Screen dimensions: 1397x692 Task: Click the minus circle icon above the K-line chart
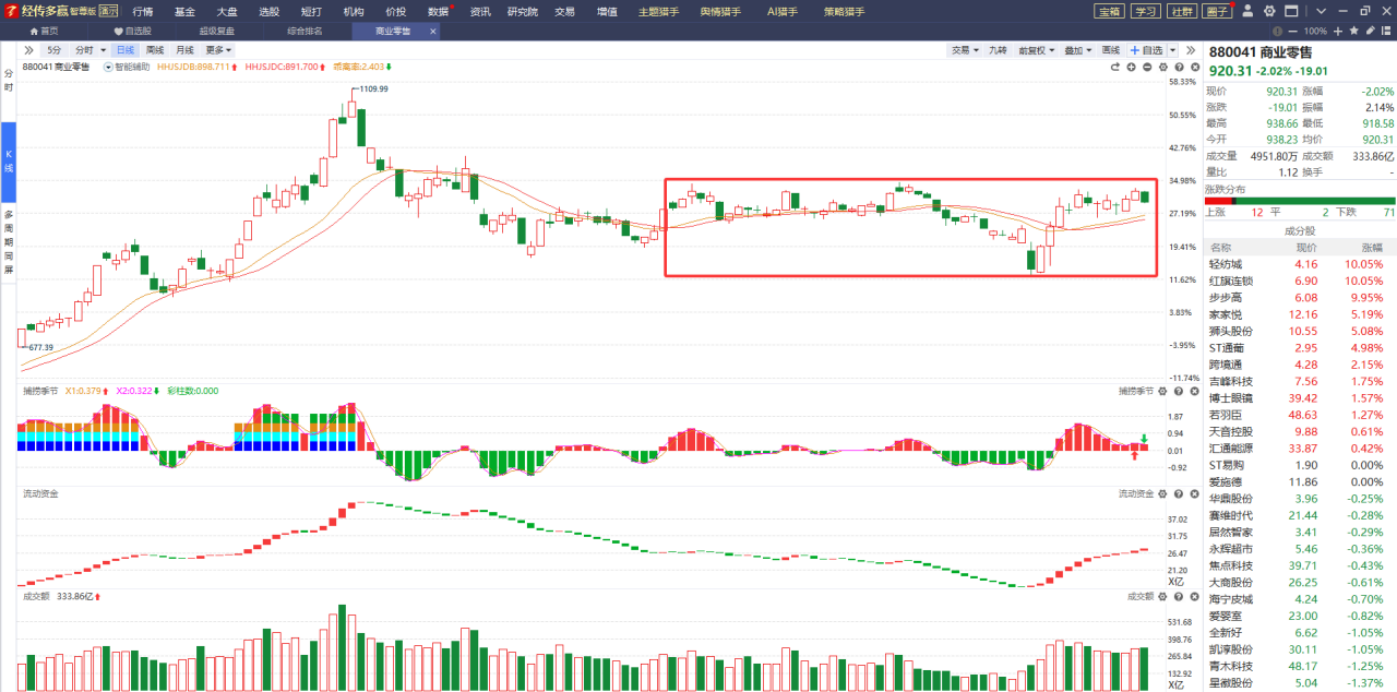1147,67
